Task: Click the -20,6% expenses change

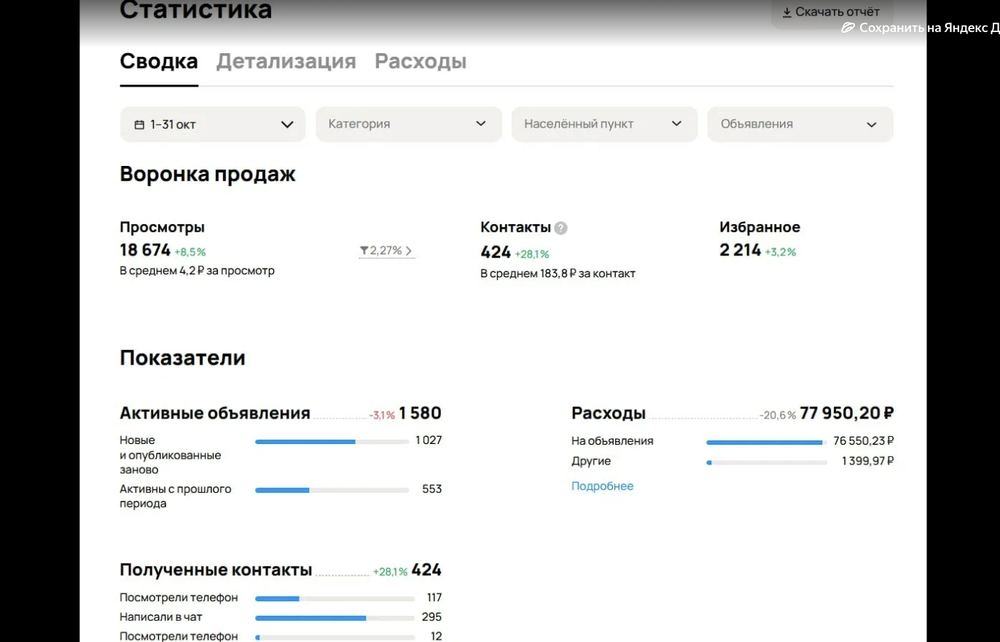Action: point(777,415)
